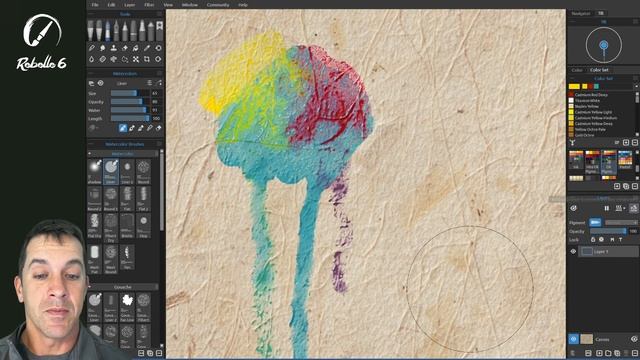Viewport: 640px width, 360px height.
Task: Pick the teal color swatch
Action: coord(597,87)
